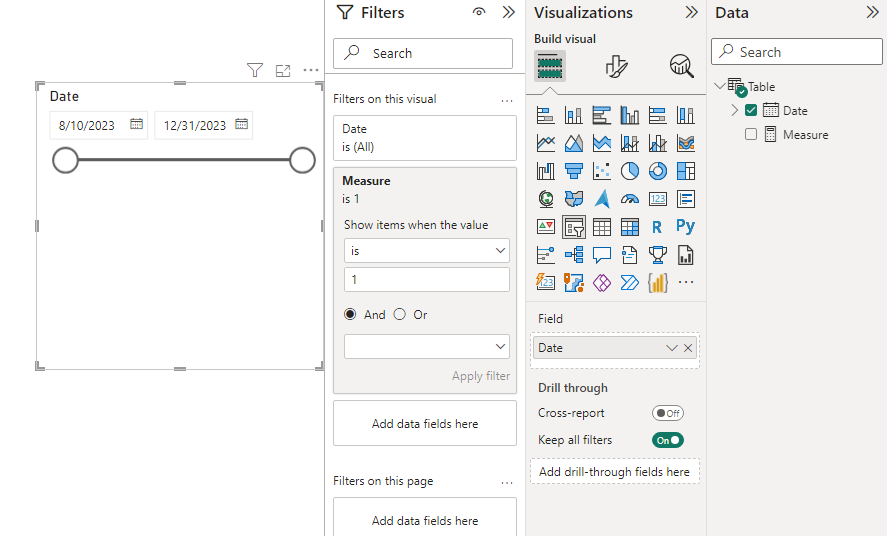Select the Filled map visual
The image size is (887, 536).
tap(574, 198)
